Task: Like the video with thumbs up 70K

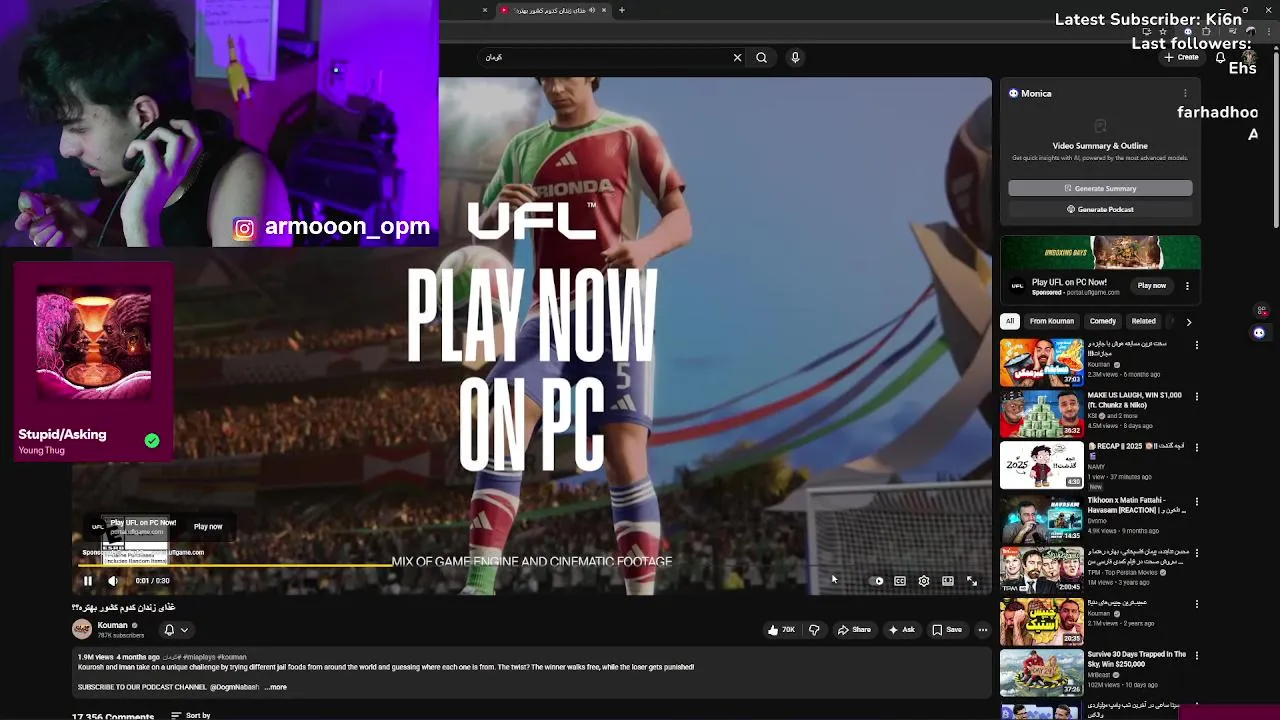Action: (780, 630)
